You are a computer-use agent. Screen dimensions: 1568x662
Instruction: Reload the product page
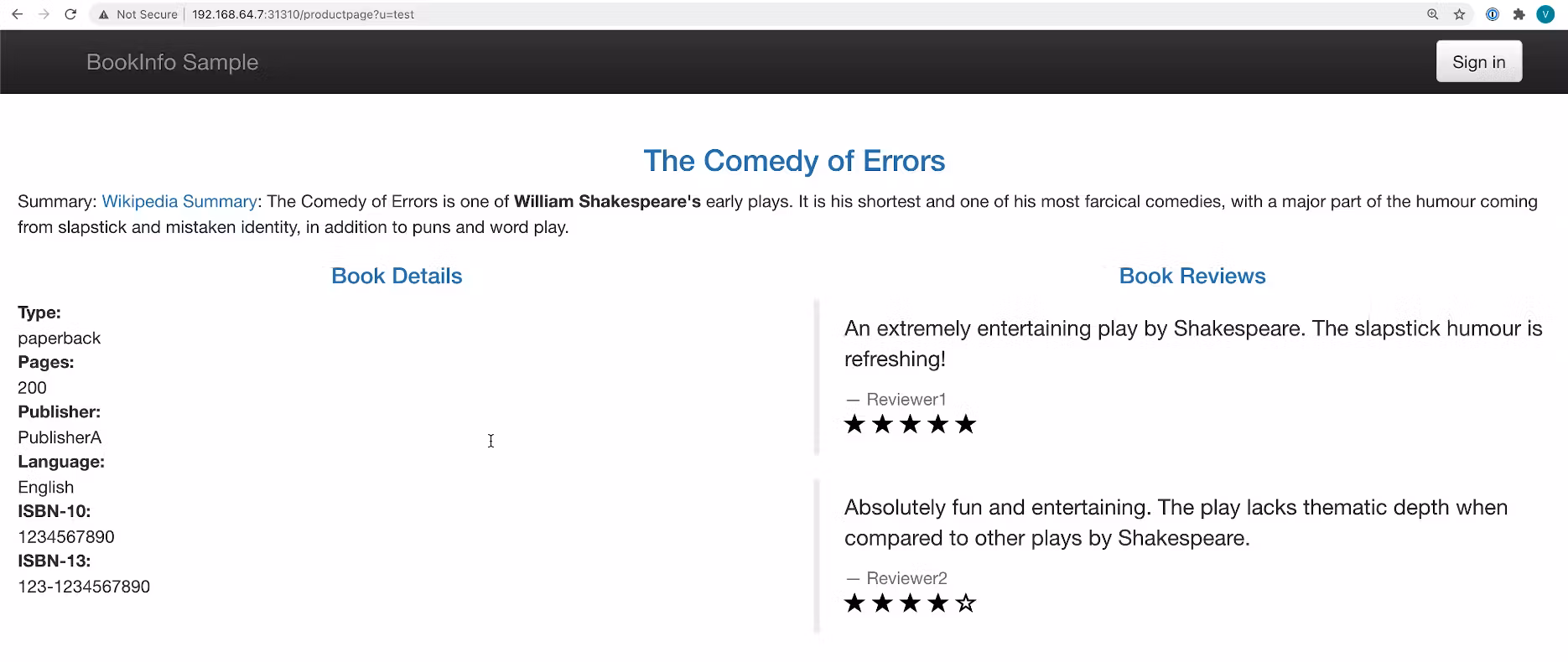70,14
